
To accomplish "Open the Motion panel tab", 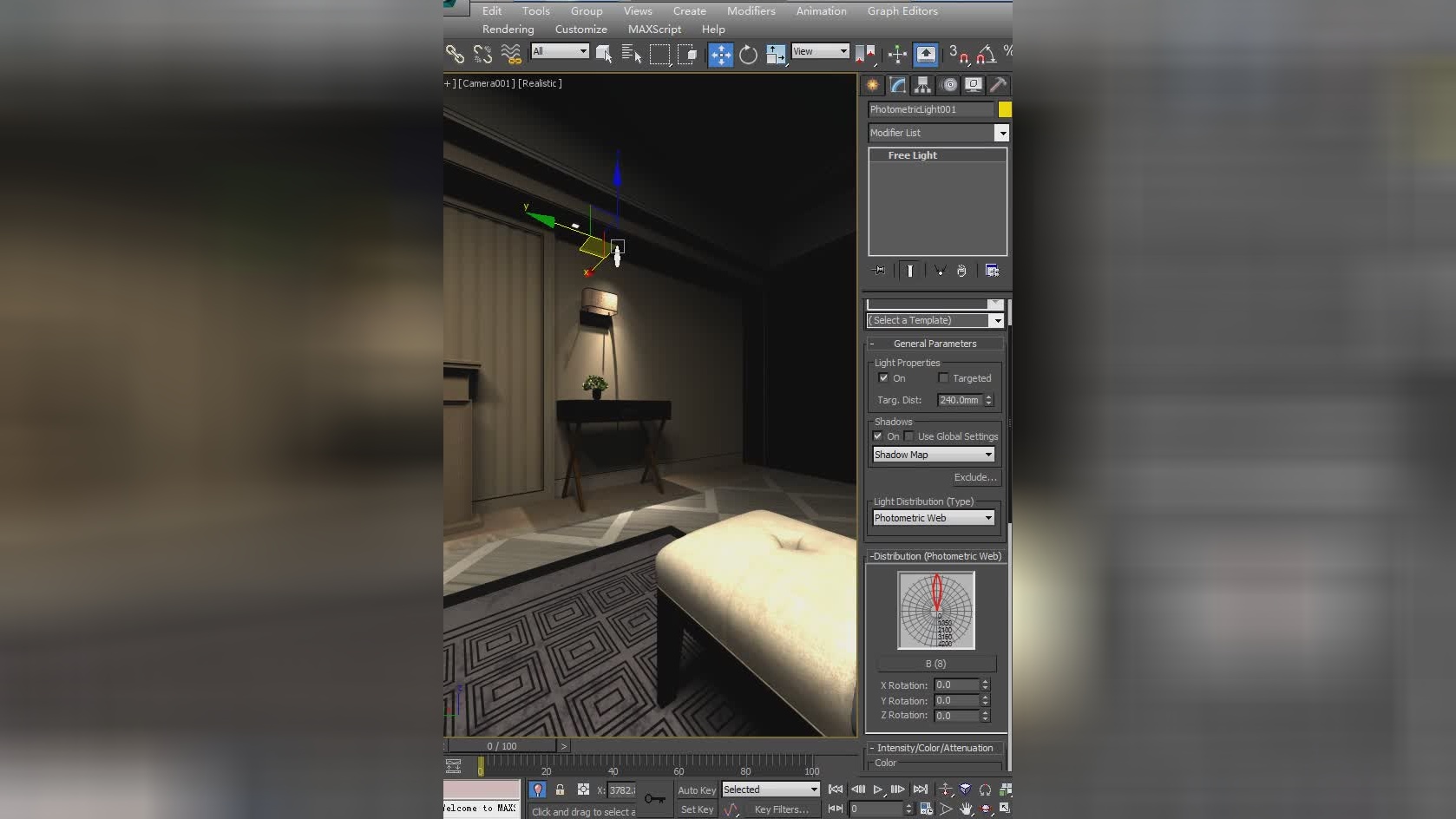I will [x=949, y=85].
